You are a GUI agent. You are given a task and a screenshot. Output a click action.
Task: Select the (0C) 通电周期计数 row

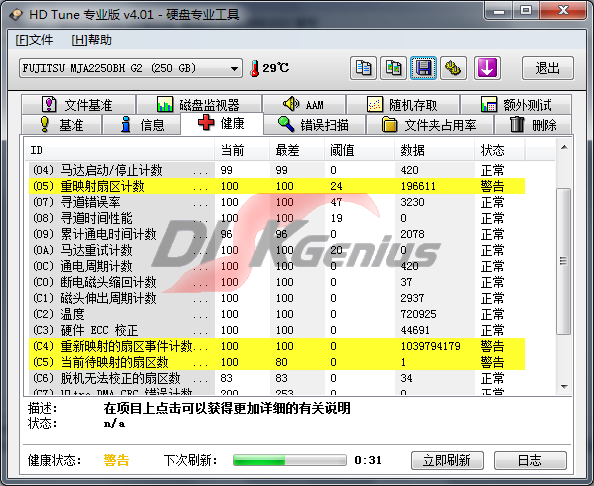coord(277,266)
